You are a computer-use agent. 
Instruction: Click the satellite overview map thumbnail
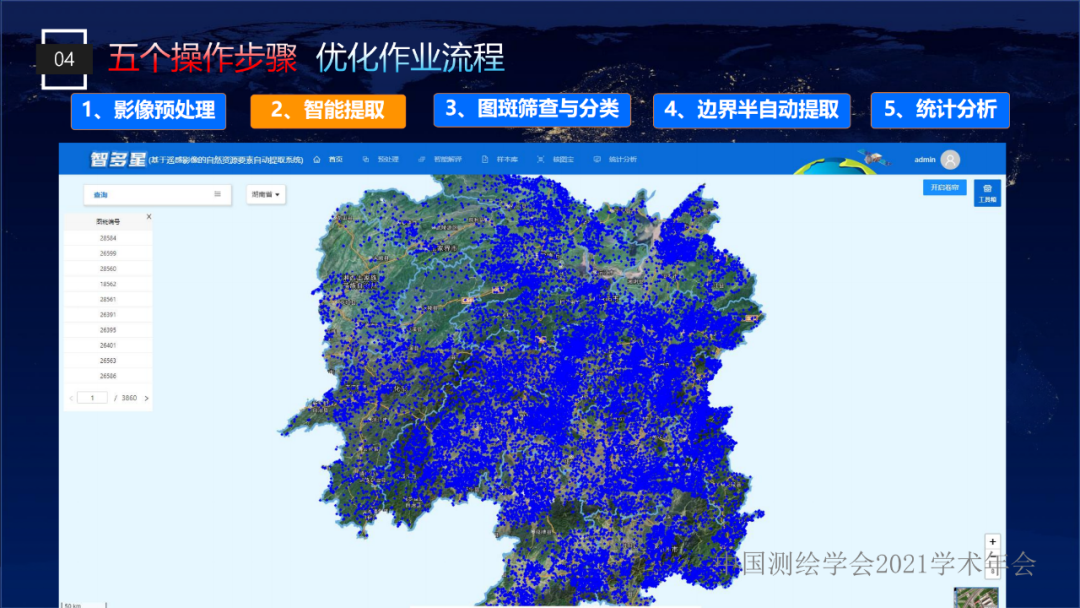pos(976,598)
